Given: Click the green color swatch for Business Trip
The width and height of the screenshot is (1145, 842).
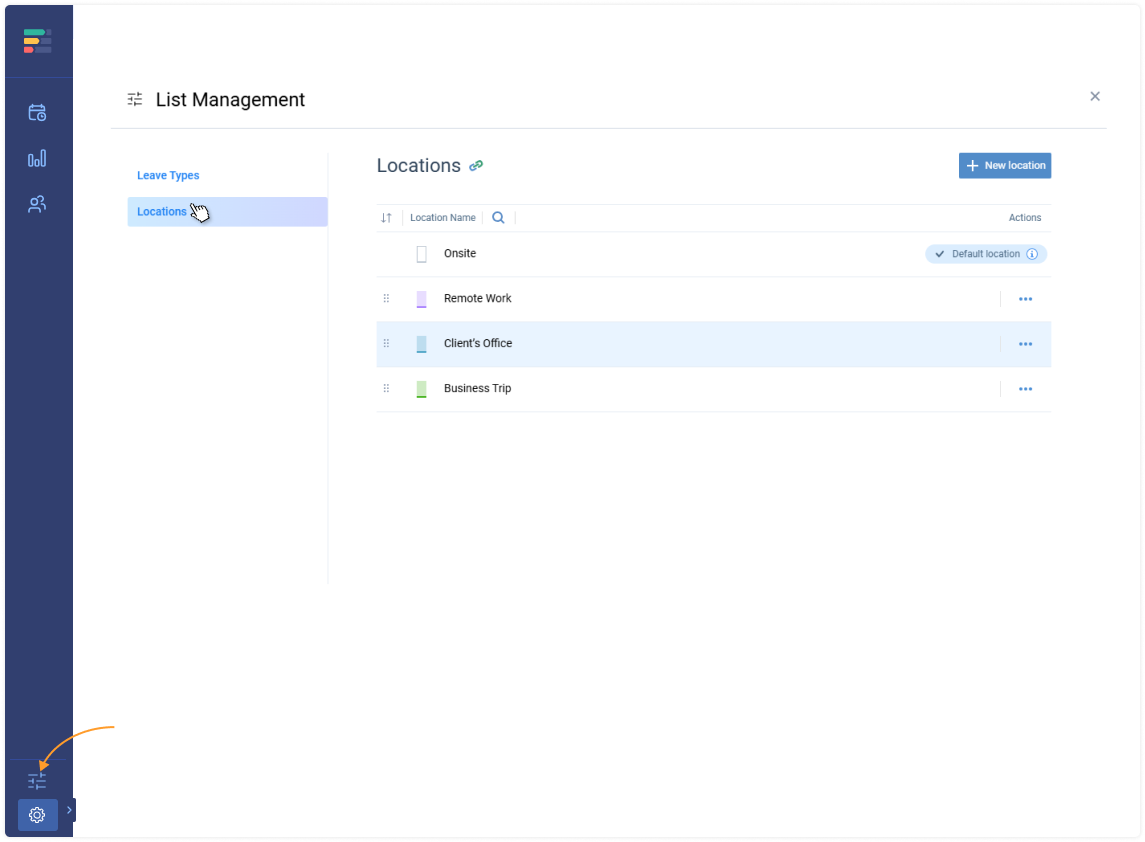Looking at the screenshot, I should [x=421, y=389].
